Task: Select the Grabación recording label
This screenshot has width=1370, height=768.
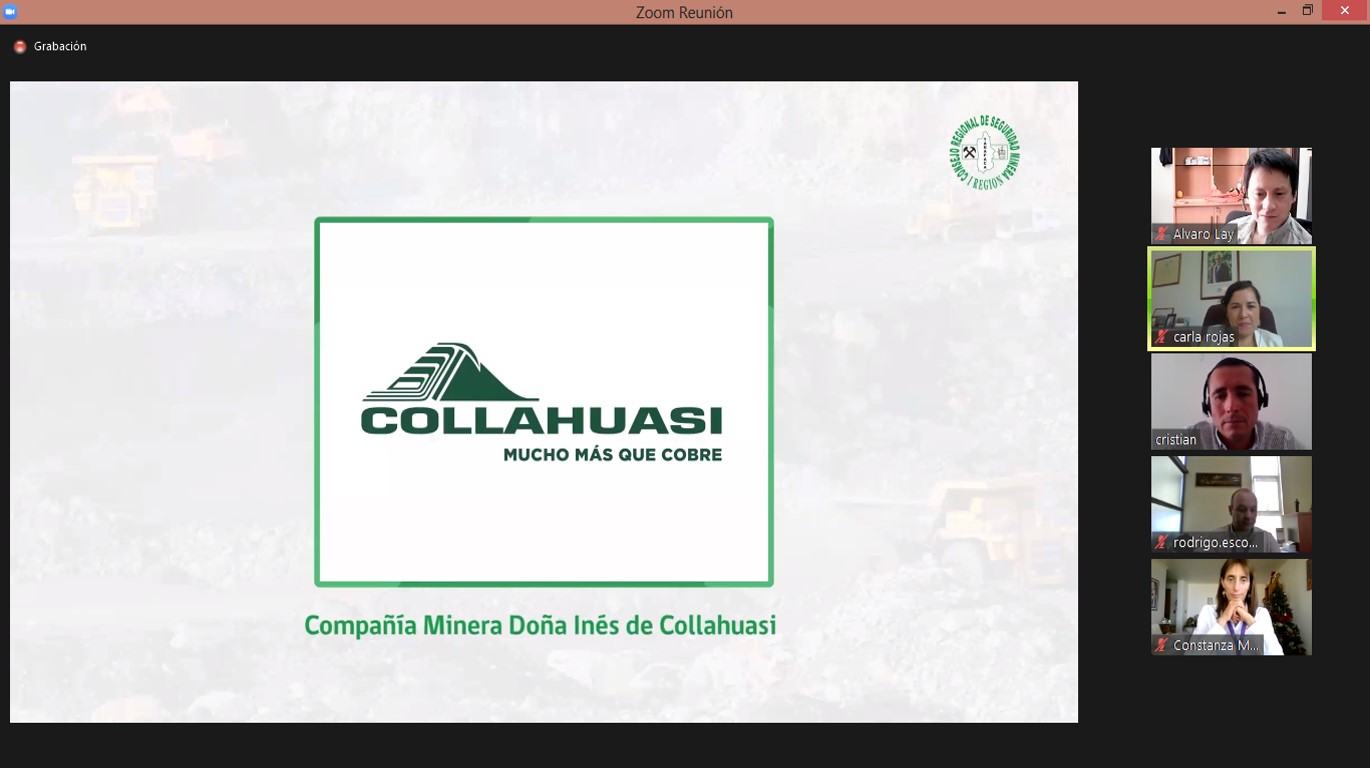Action: pyautogui.click(x=60, y=47)
